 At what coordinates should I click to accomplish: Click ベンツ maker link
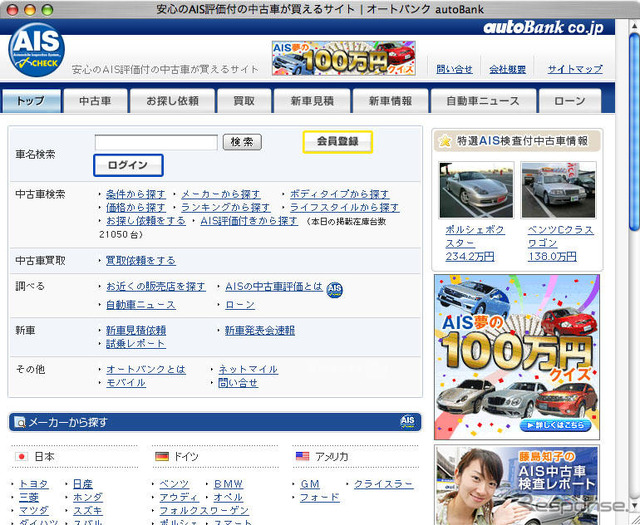coord(174,484)
